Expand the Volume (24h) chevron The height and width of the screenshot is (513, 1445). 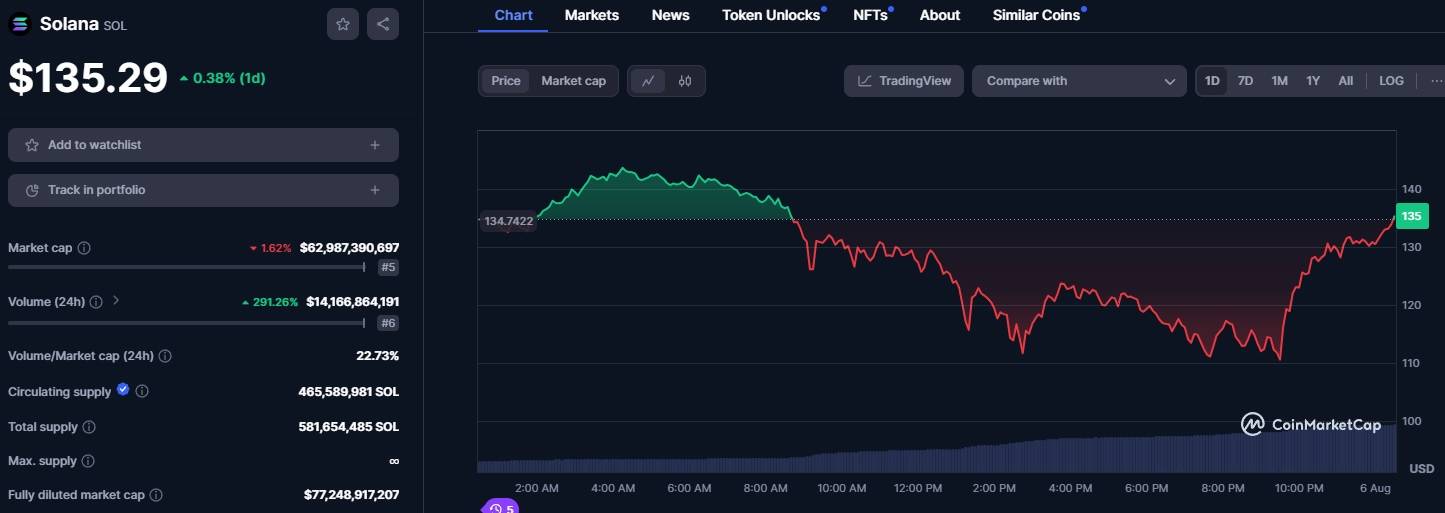pyautogui.click(x=116, y=300)
